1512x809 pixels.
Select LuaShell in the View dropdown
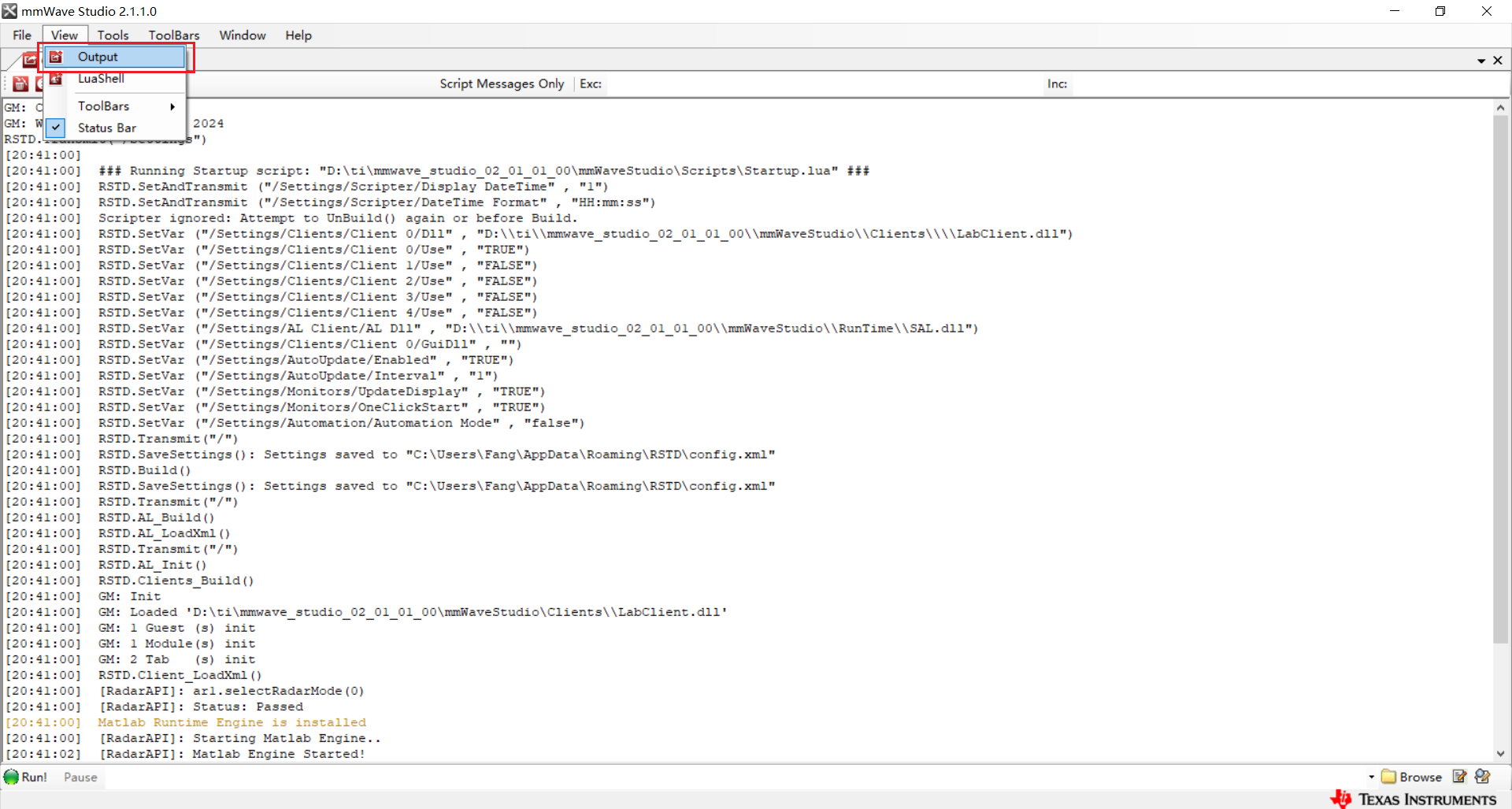[x=115, y=79]
